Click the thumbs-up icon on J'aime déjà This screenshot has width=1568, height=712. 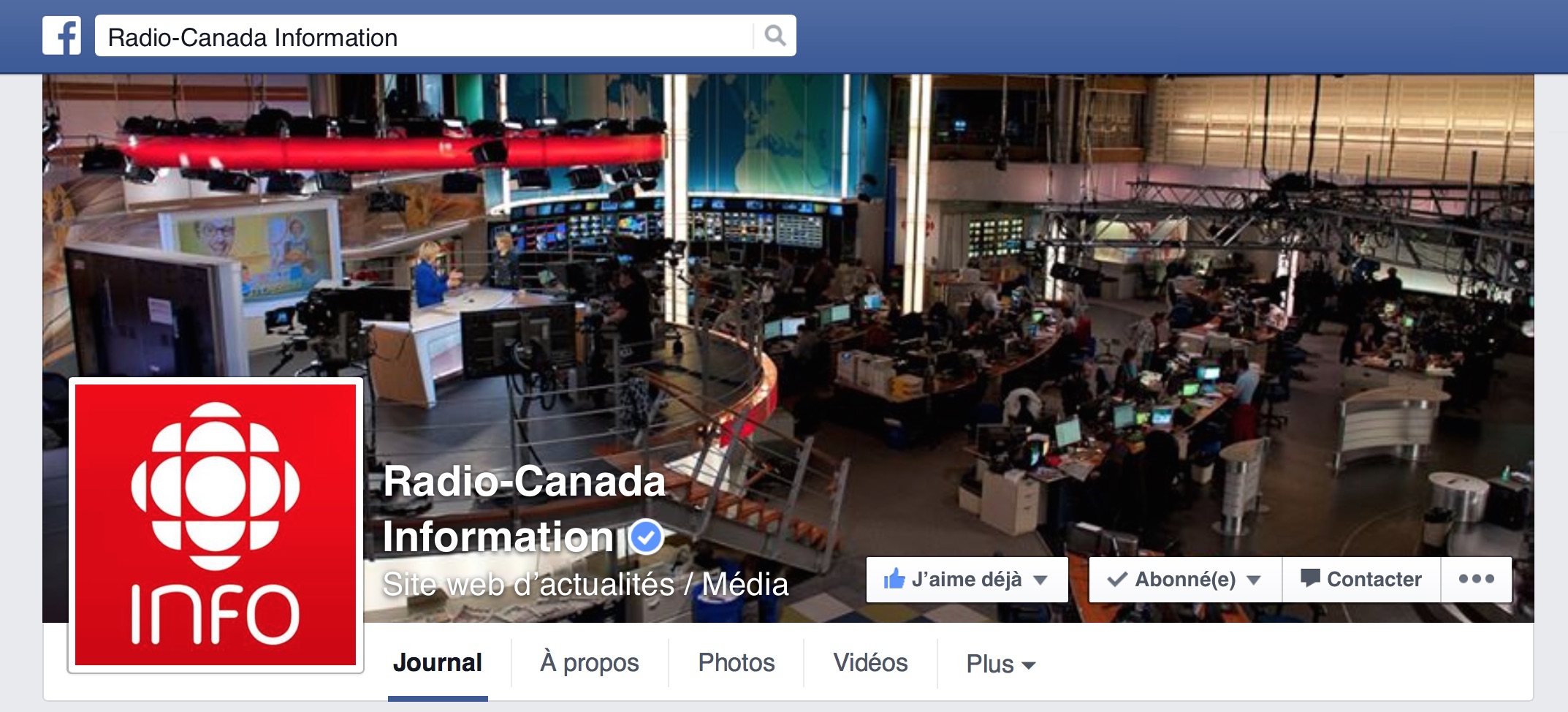894,579
